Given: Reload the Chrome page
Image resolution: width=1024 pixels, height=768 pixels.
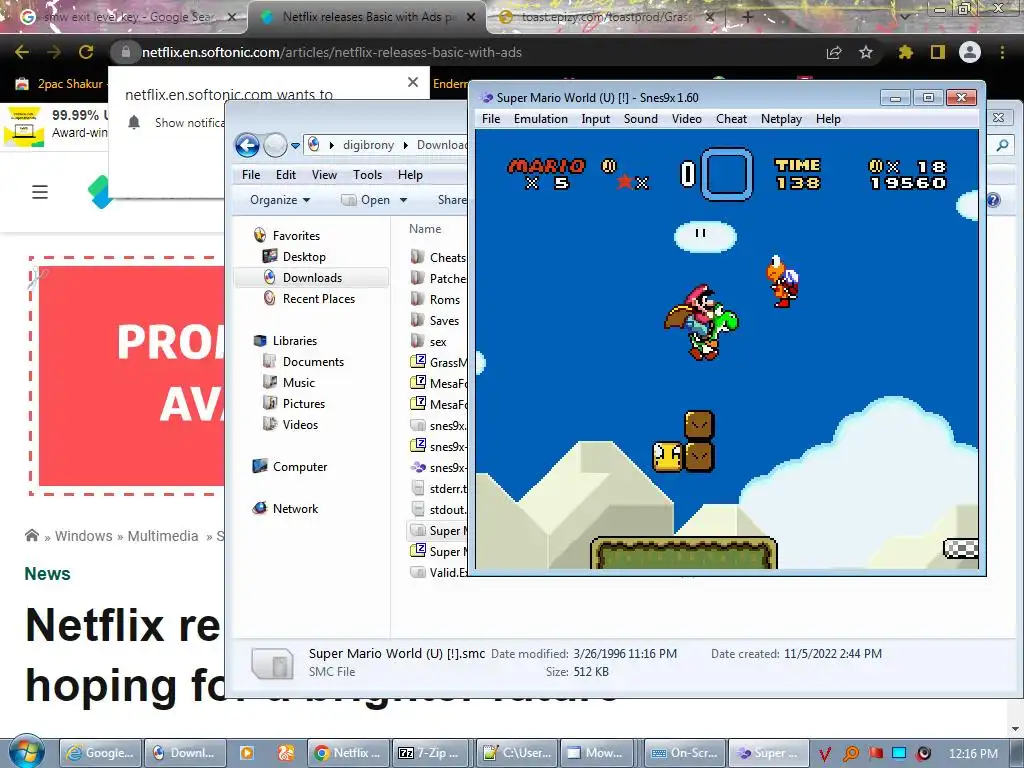Looking at the screenshot, I should [86, 52].
